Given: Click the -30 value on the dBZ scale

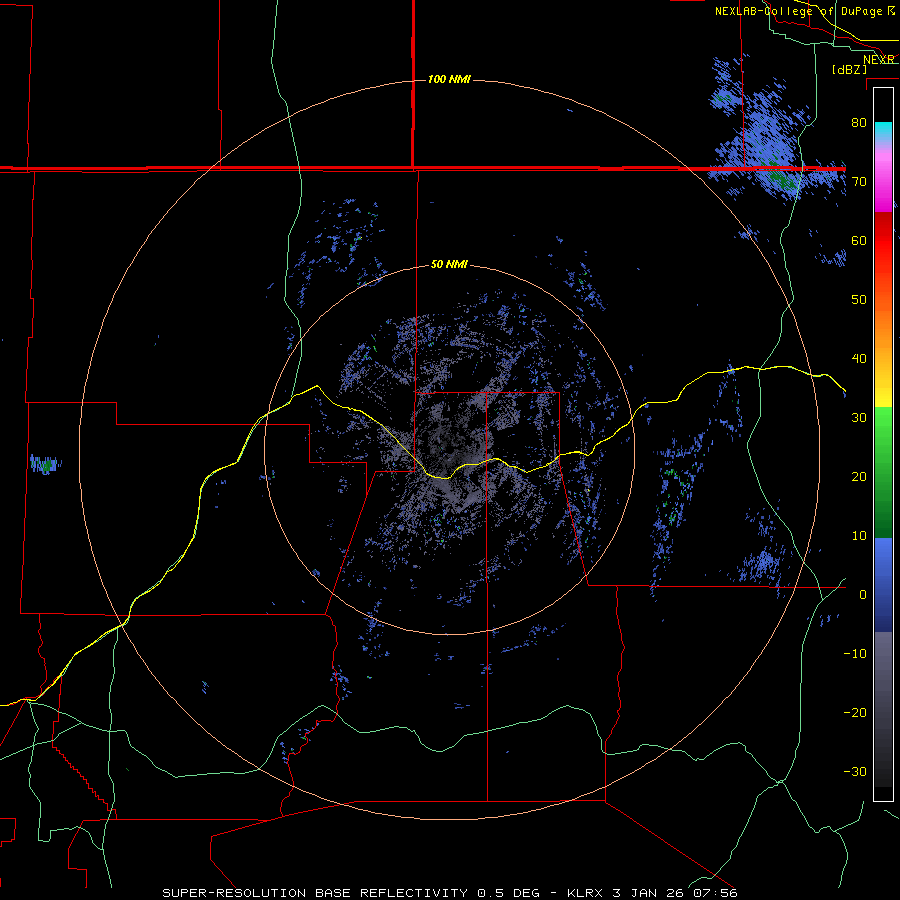Looking at the screenshot, I should [855, 772].
